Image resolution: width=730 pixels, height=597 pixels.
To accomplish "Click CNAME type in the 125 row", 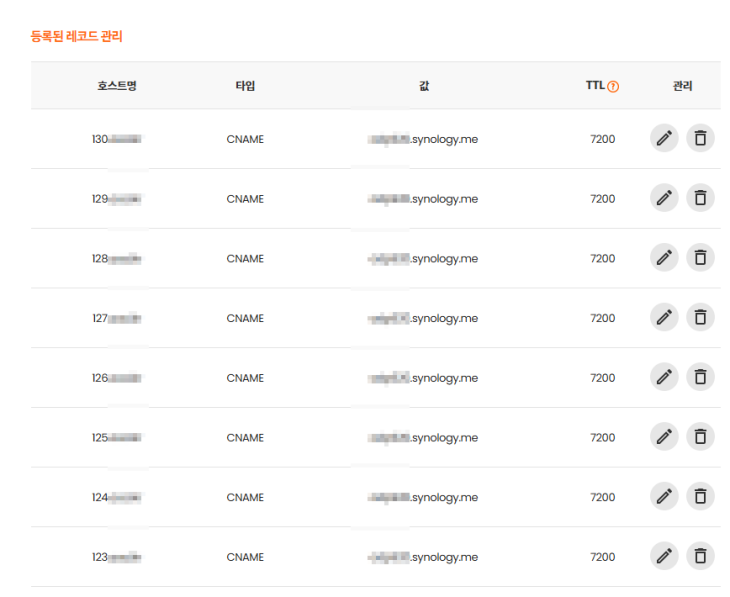I will click(245, 438).
